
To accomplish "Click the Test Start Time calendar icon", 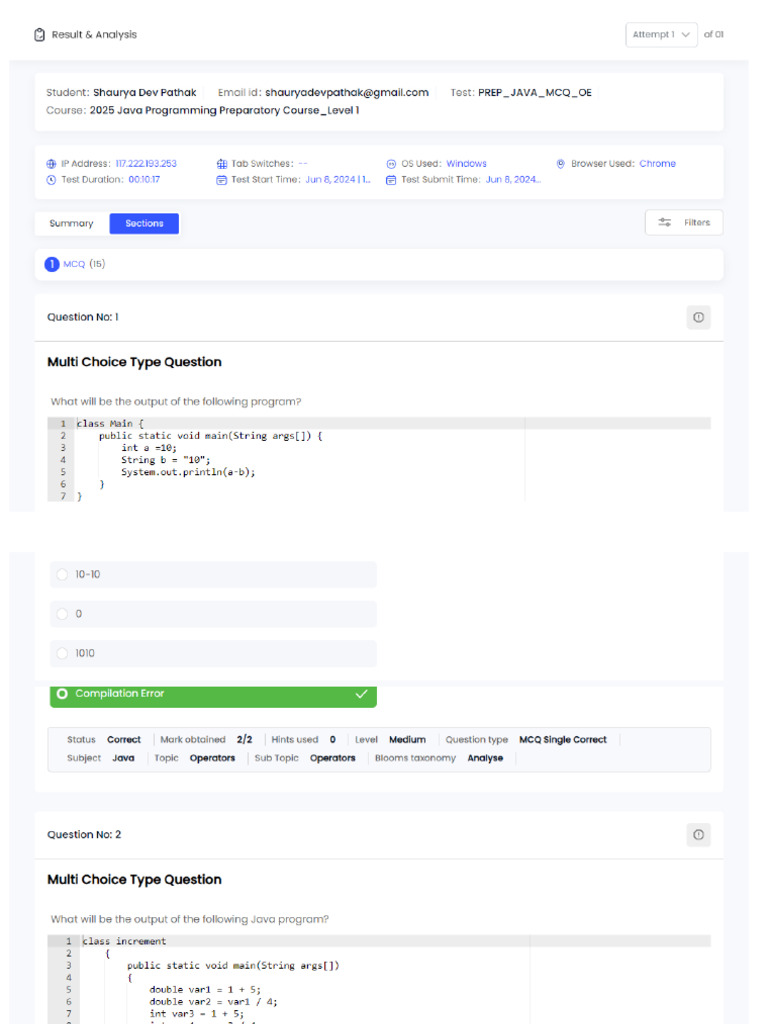I will [221, 180].
